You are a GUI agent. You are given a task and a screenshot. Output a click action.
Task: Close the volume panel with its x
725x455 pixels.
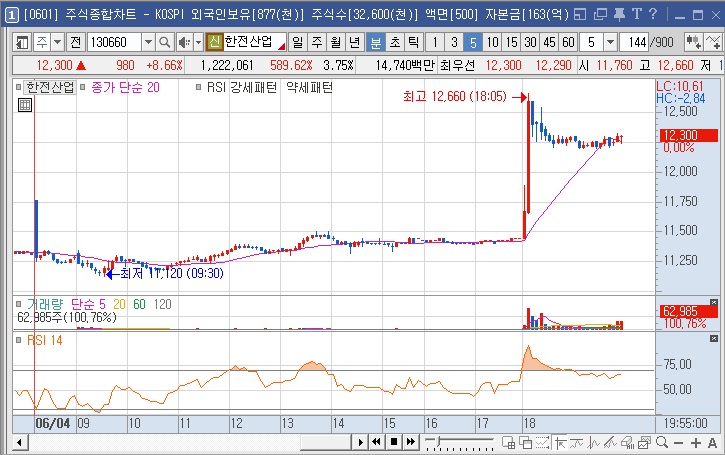click(x=713, y=302)
